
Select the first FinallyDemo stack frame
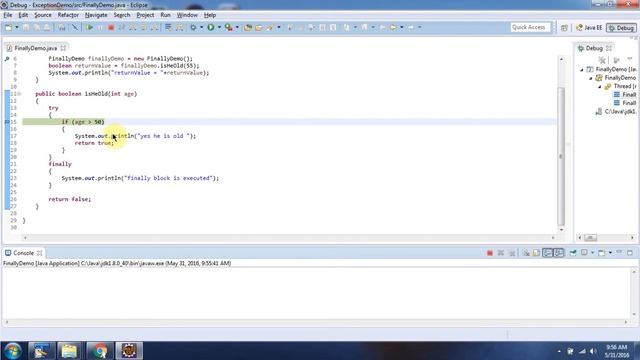pyautogui.click(x=625, y=95)
